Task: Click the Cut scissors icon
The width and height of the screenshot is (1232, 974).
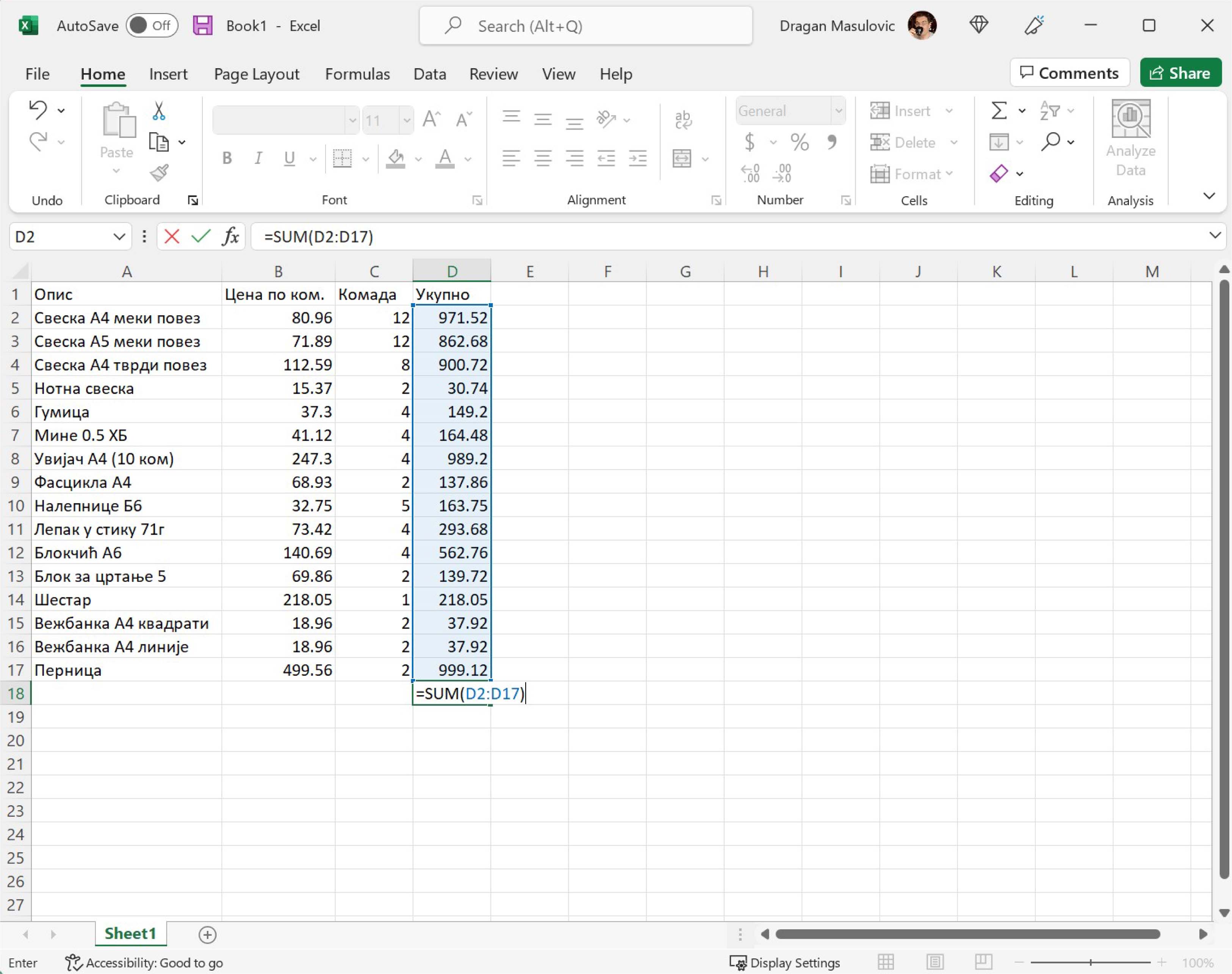Action: click(x=159, y=111)
